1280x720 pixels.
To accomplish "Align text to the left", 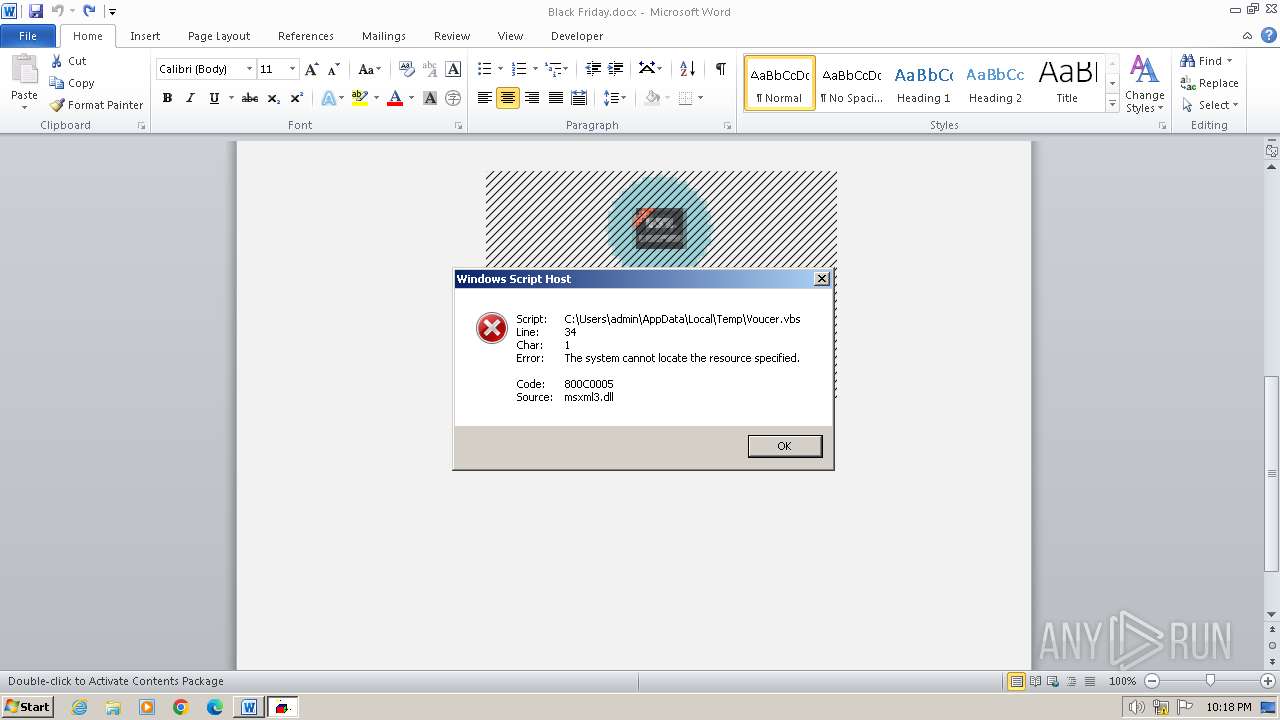I will tap(485, 98).
